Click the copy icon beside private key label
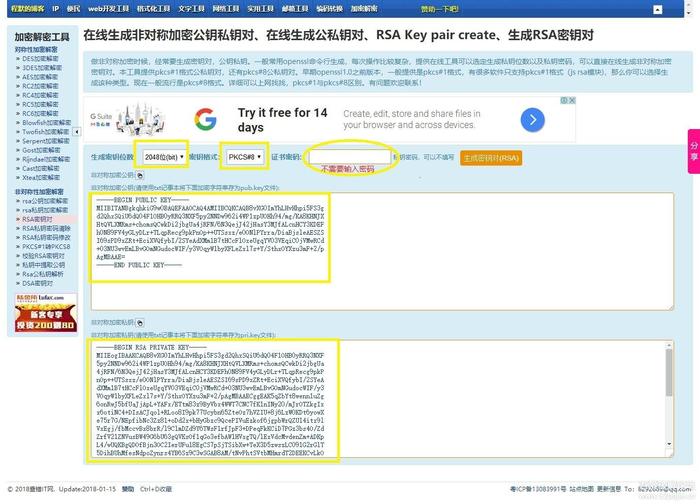This screenshot has height=504, width=700. (x=140, y=323)
